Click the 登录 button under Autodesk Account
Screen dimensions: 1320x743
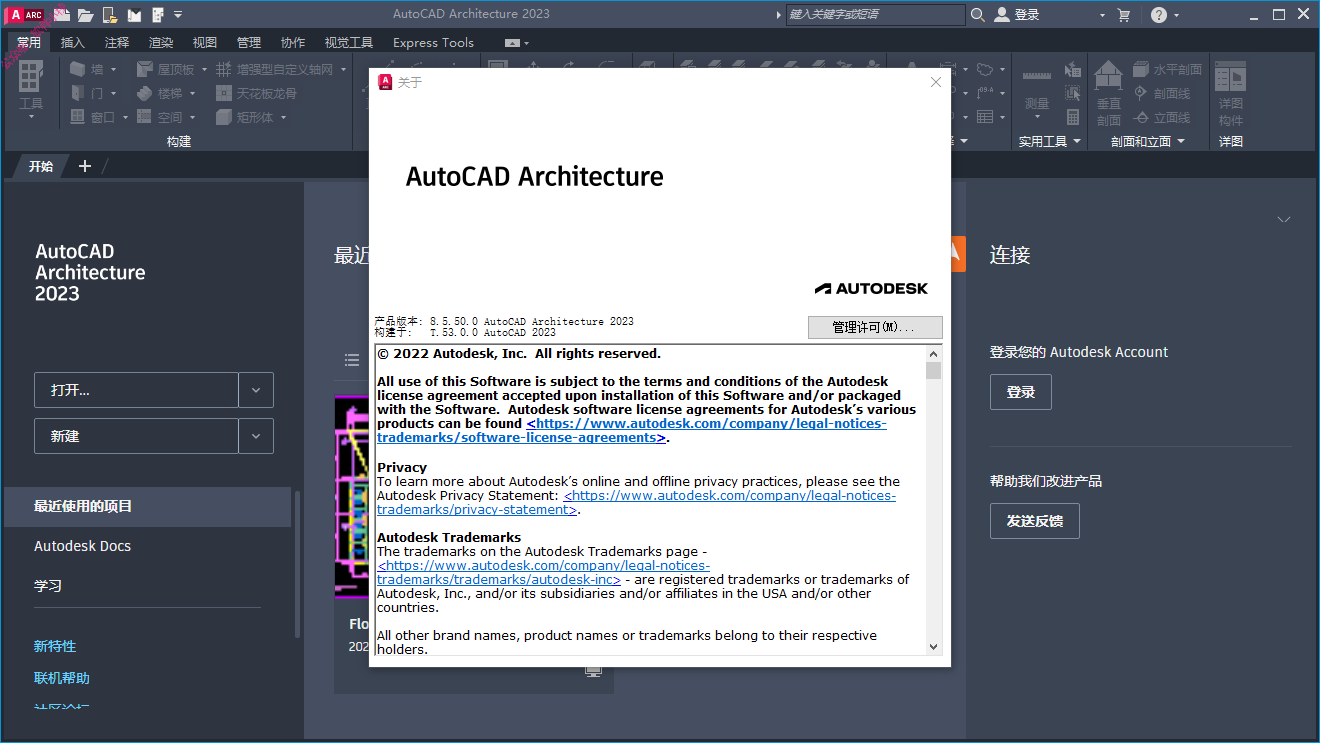(x=1021, y=392)
